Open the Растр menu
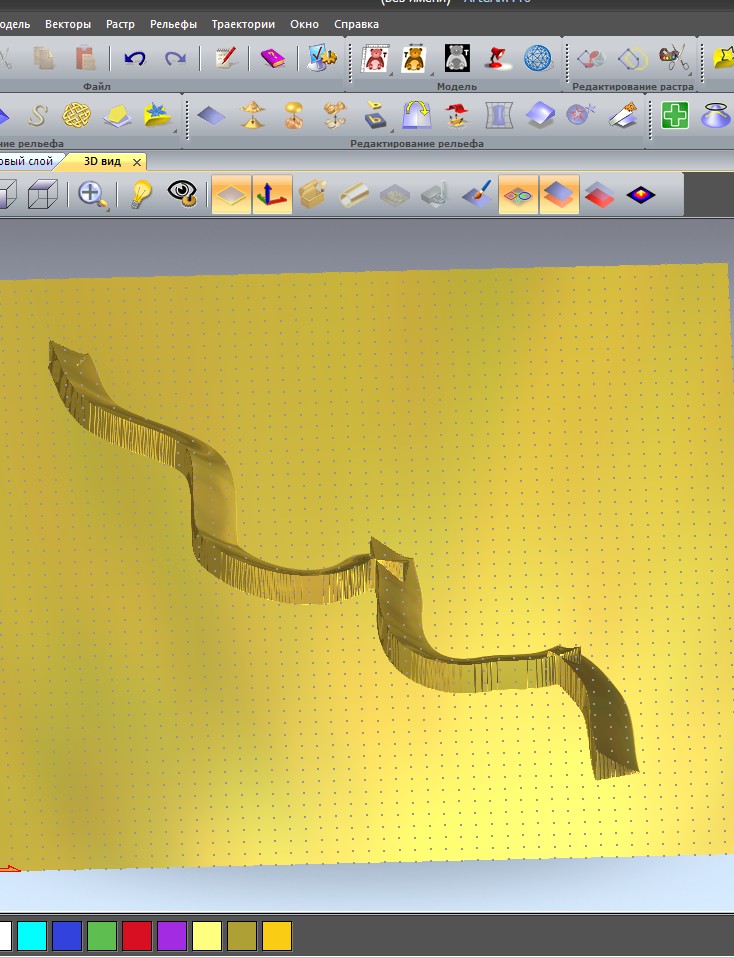The height and width of the screenshot is (958, 734). pyautogui.click(x=120, y=24)
